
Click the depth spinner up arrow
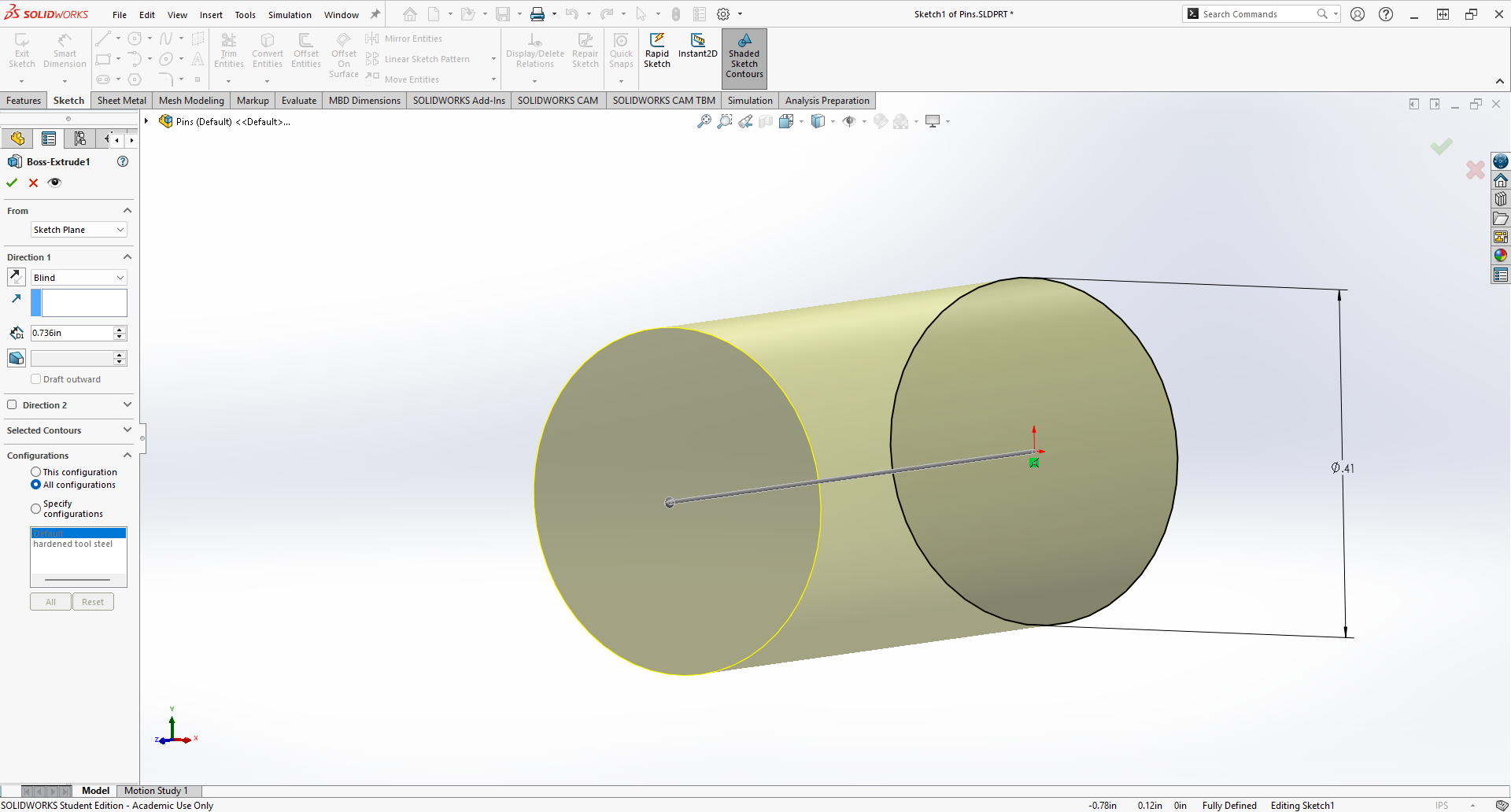coord(120,330)
